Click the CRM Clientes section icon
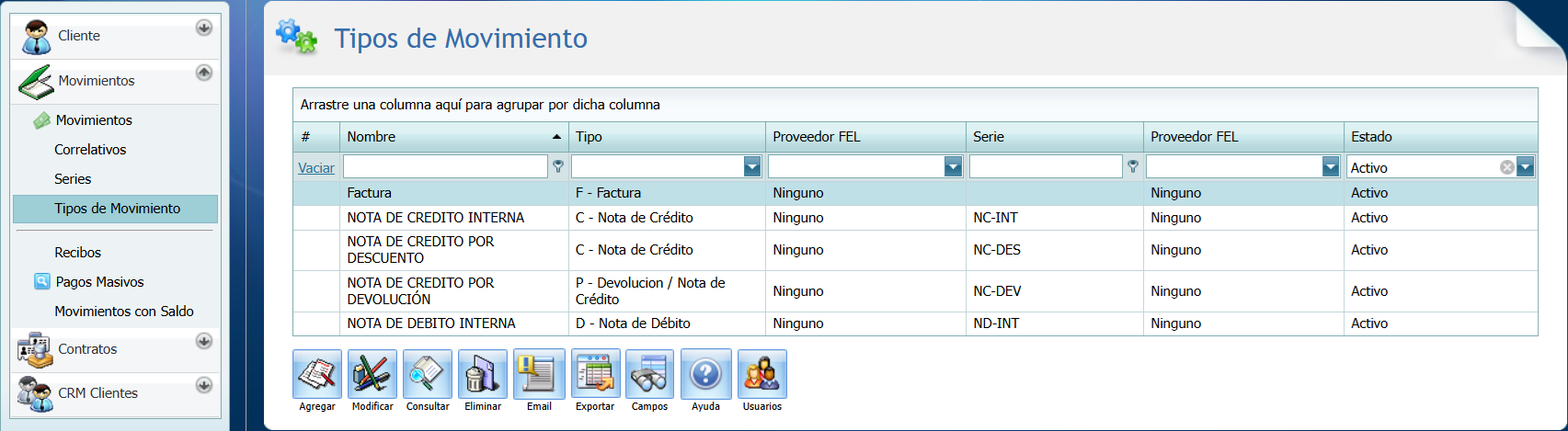Image resolution: width=1568 pixels, height=431 pixels. click(x=36, y=393)
